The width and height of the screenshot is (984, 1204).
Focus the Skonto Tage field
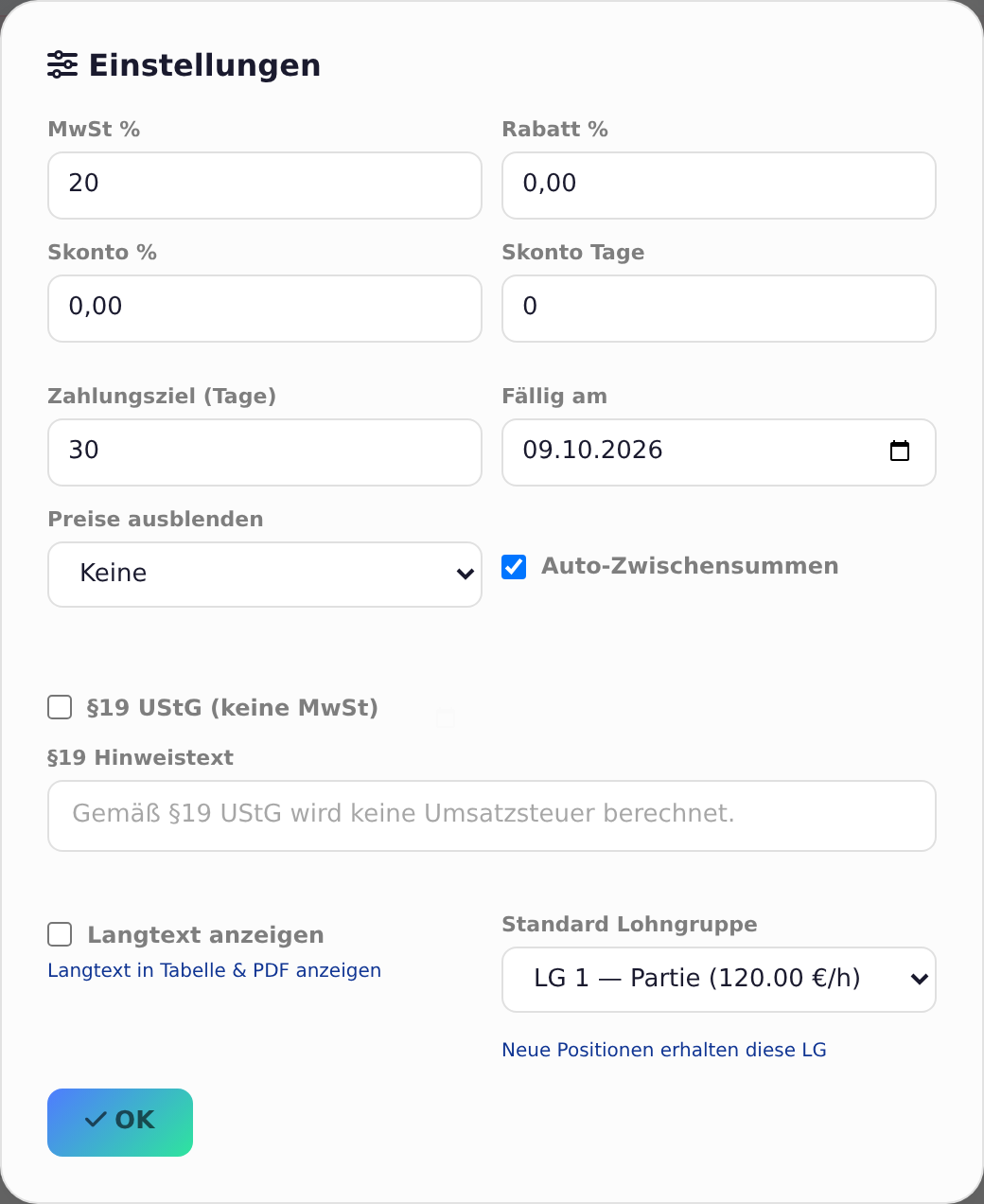pyautogui.click(x=719, y=309)
